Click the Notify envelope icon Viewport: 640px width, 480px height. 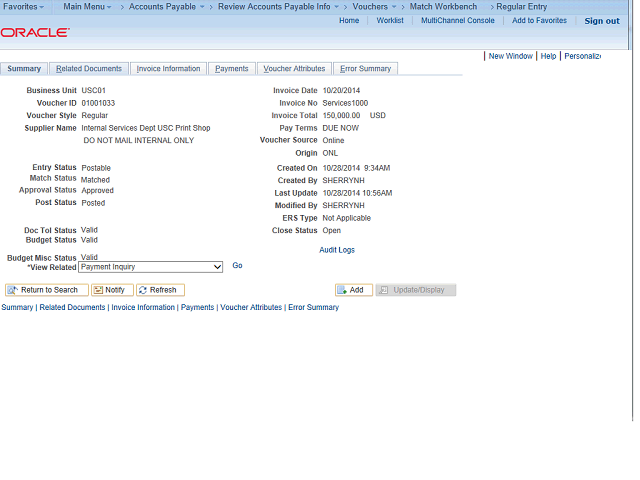click(98, 290)
